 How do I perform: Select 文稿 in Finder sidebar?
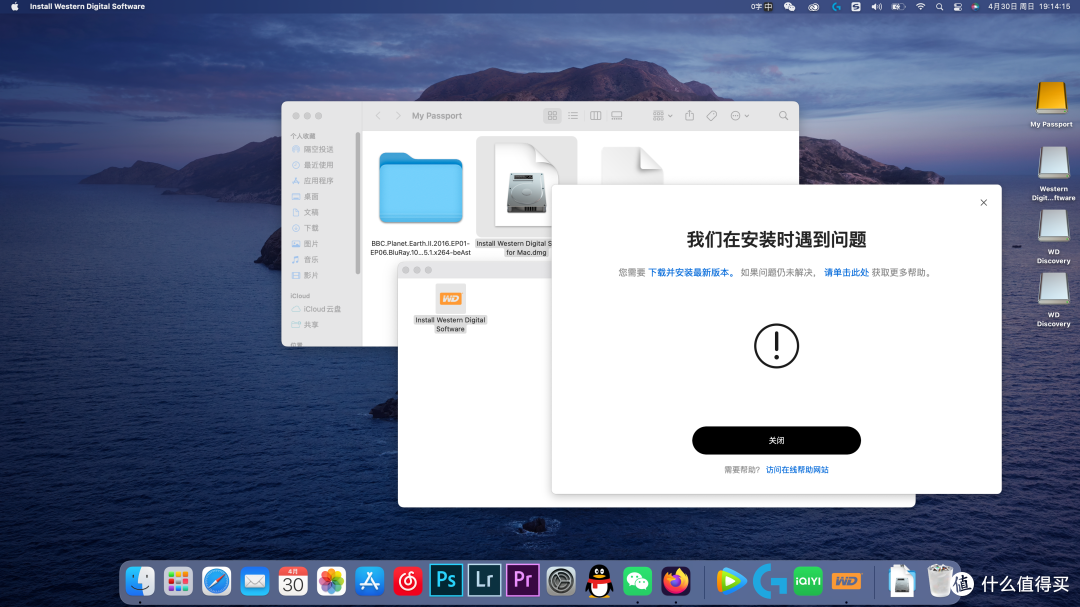[311, 212]
